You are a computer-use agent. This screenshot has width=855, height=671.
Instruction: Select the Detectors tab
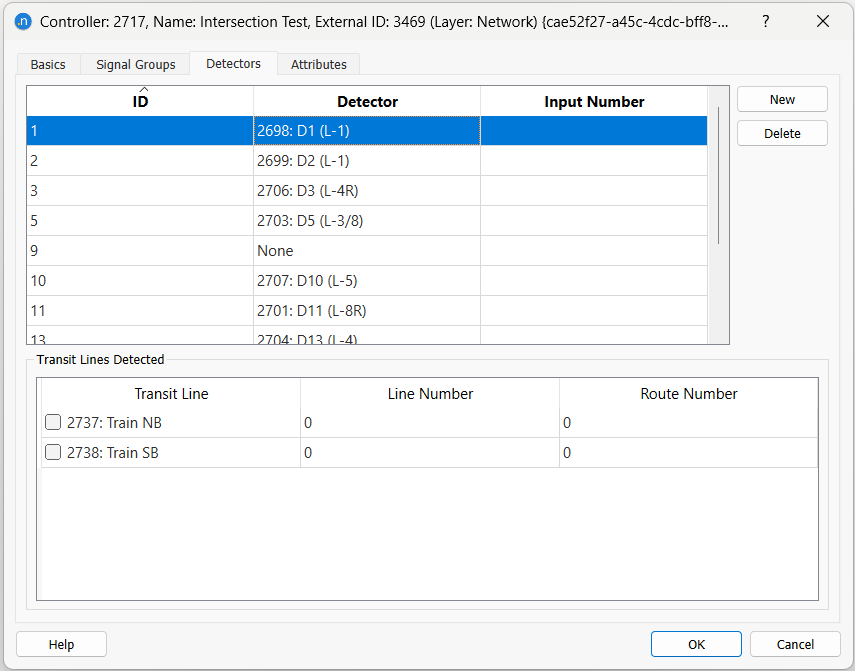click(x=233, y=63)
